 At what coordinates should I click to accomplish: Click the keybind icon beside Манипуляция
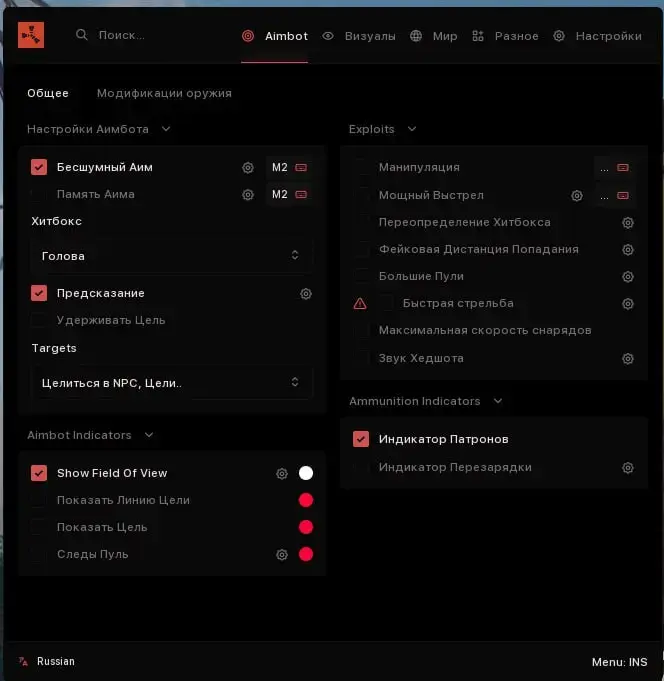tap(623, 168)
